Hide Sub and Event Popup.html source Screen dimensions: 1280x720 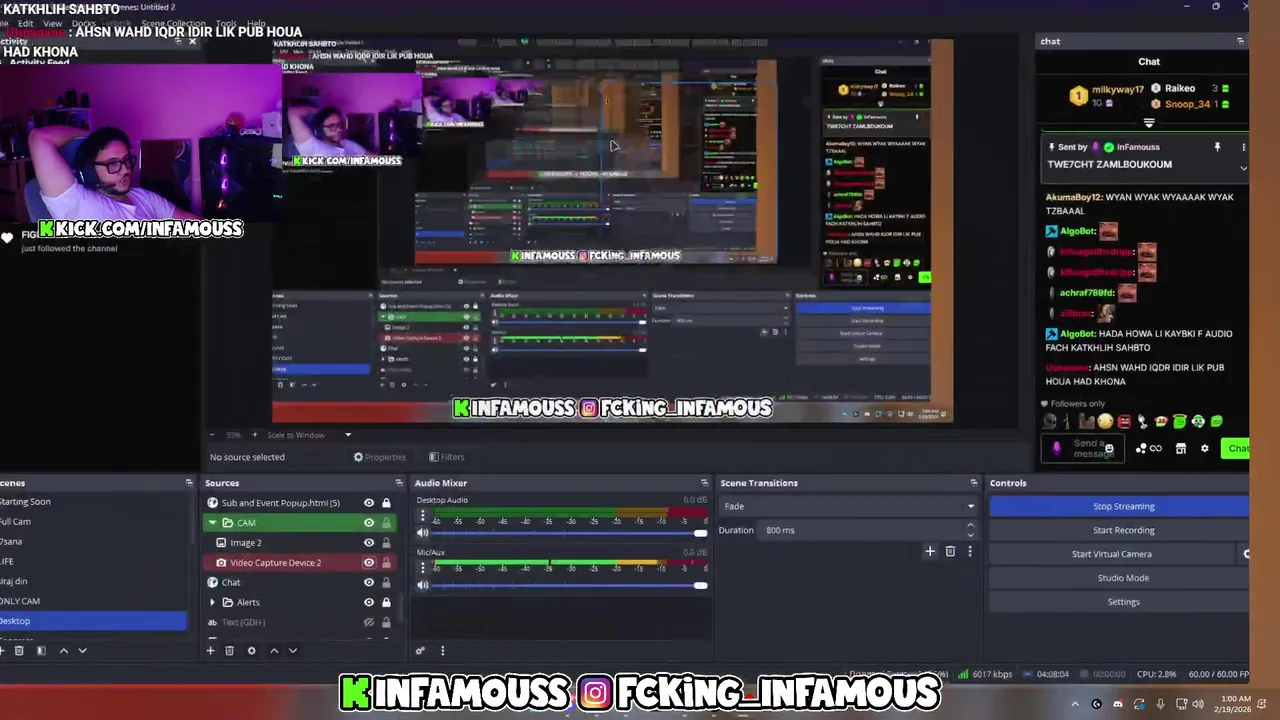[369, 503]
